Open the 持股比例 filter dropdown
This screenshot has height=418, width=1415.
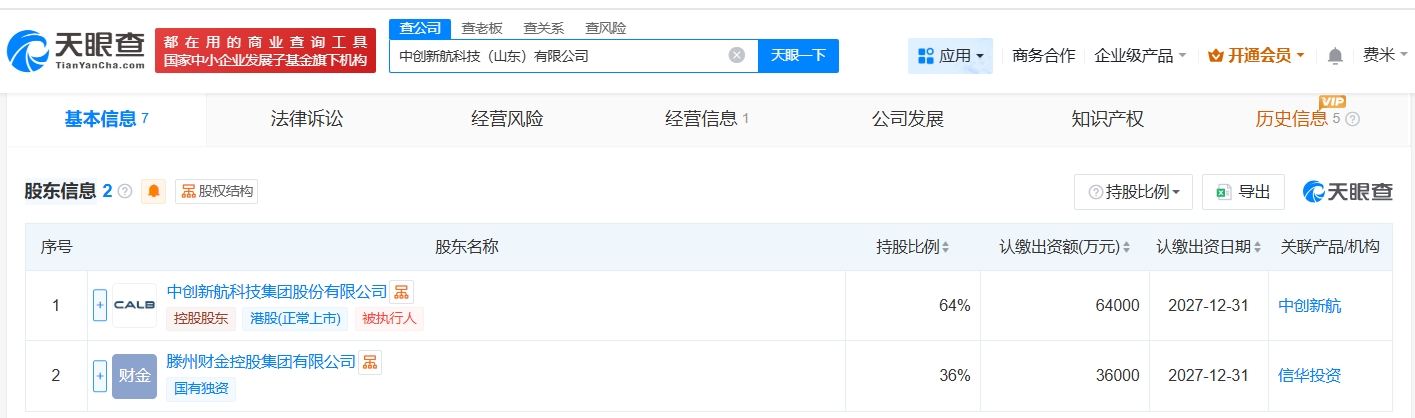point(1133,192)
